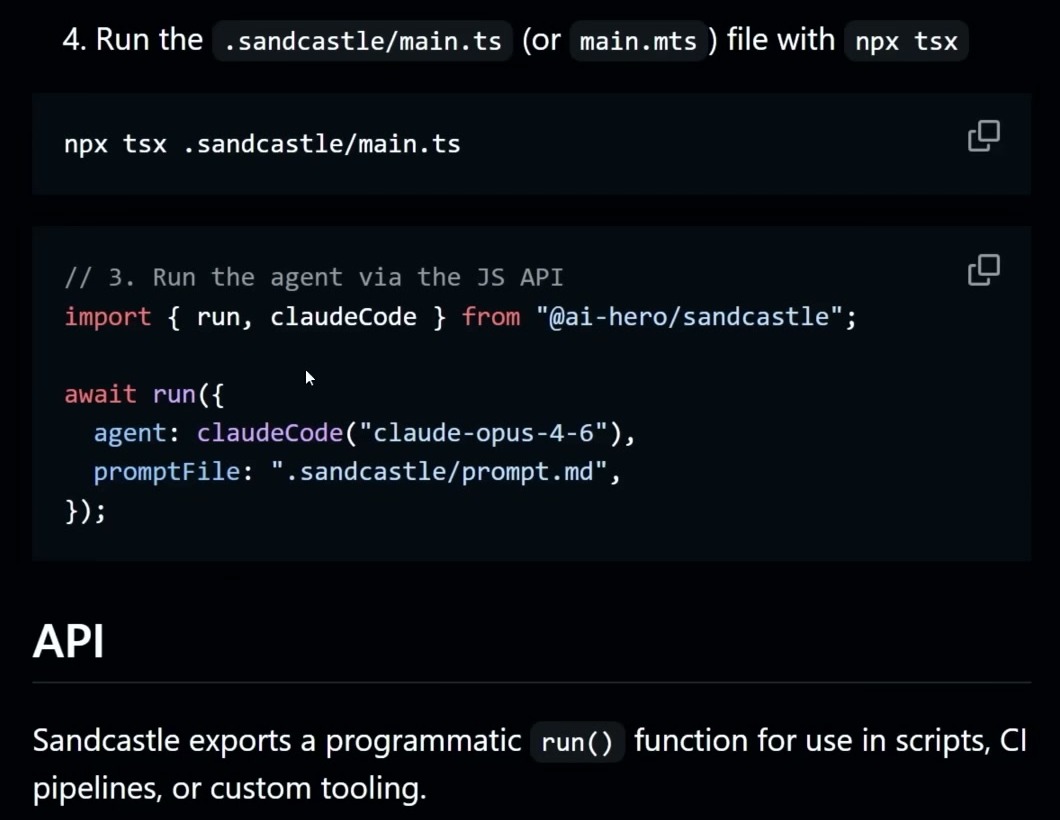
Task: Click the closing "});" code line
Action: 85,510
